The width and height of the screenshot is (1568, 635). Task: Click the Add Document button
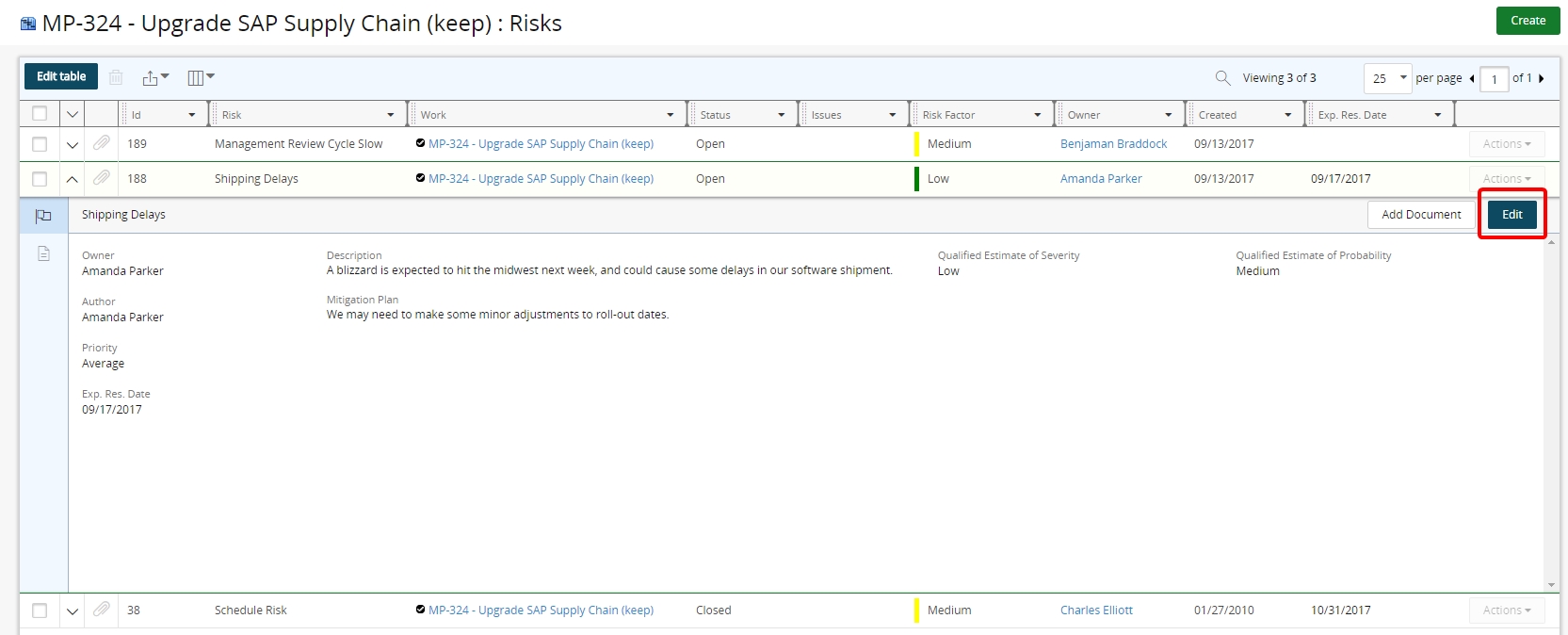[1420, 215]
